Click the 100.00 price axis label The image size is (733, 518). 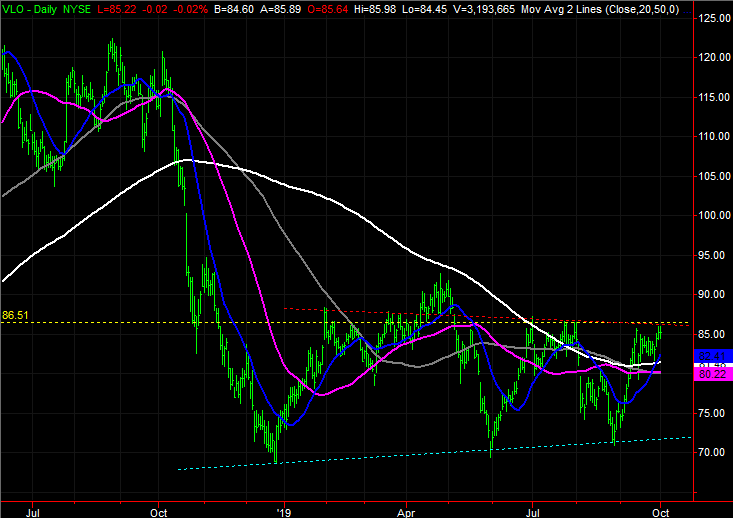[714, 215]
